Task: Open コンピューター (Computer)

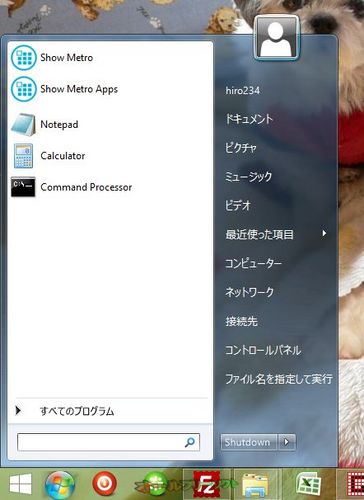Action: (254, 263)
